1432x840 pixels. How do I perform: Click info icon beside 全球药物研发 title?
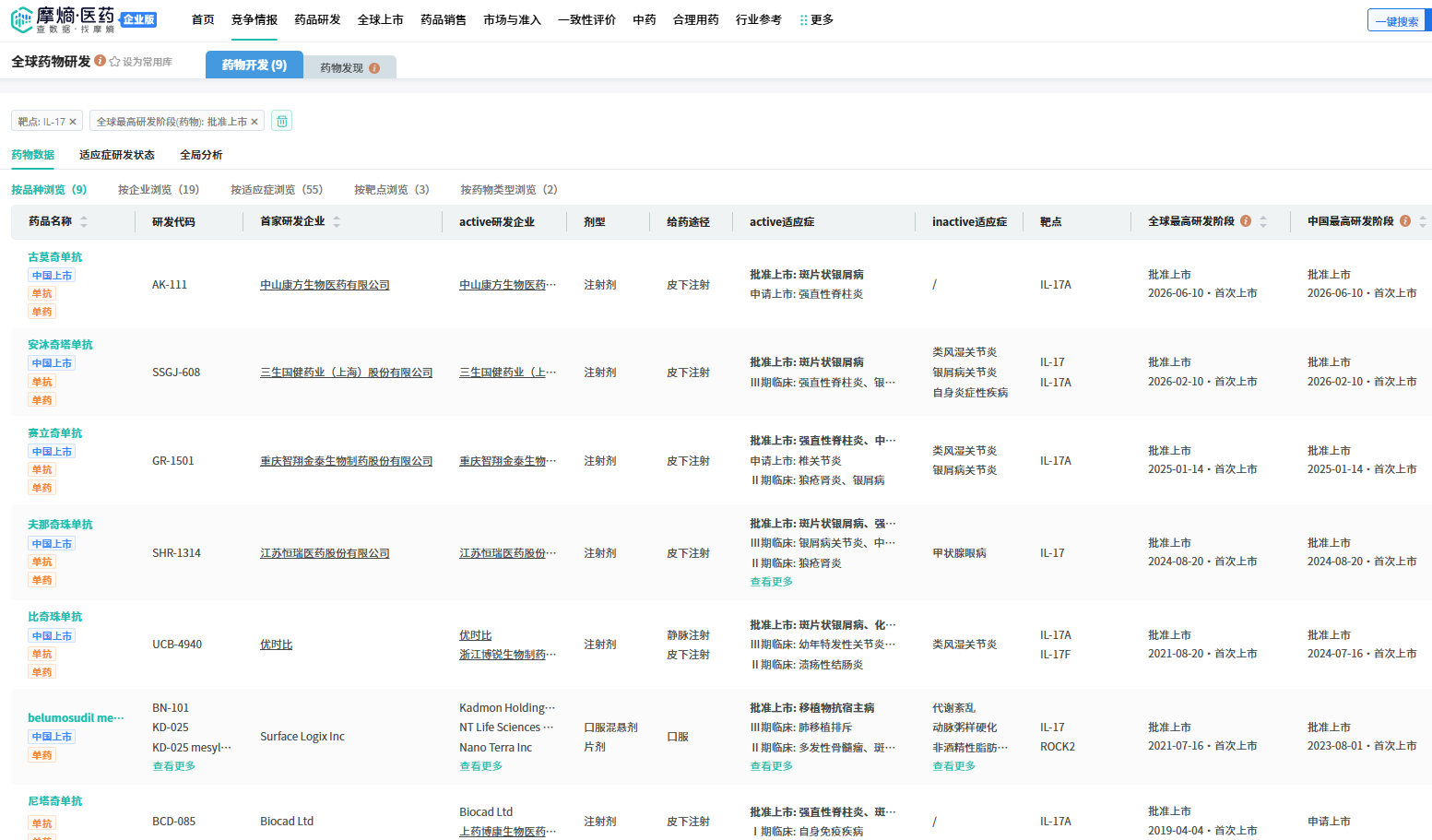(100, 61)
